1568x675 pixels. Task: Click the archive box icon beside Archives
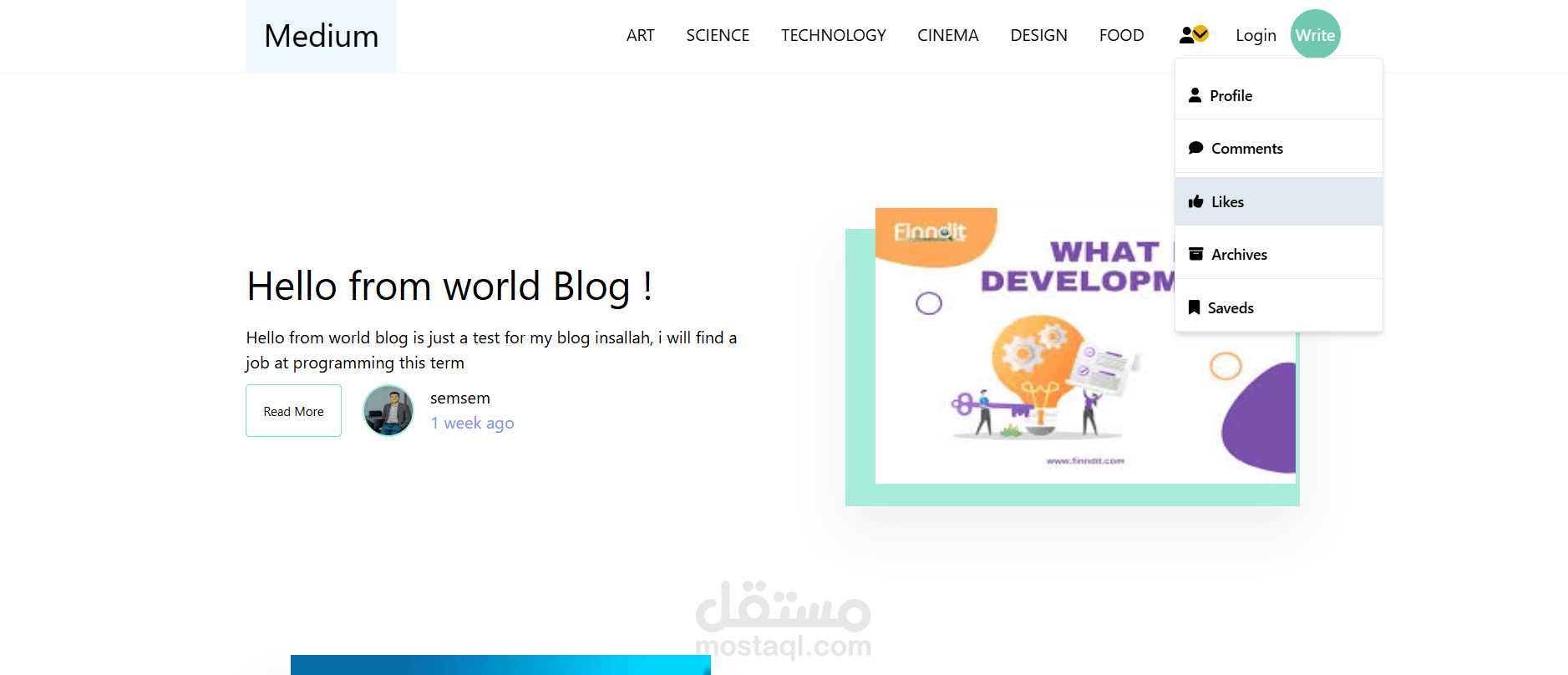[1196, 254]
